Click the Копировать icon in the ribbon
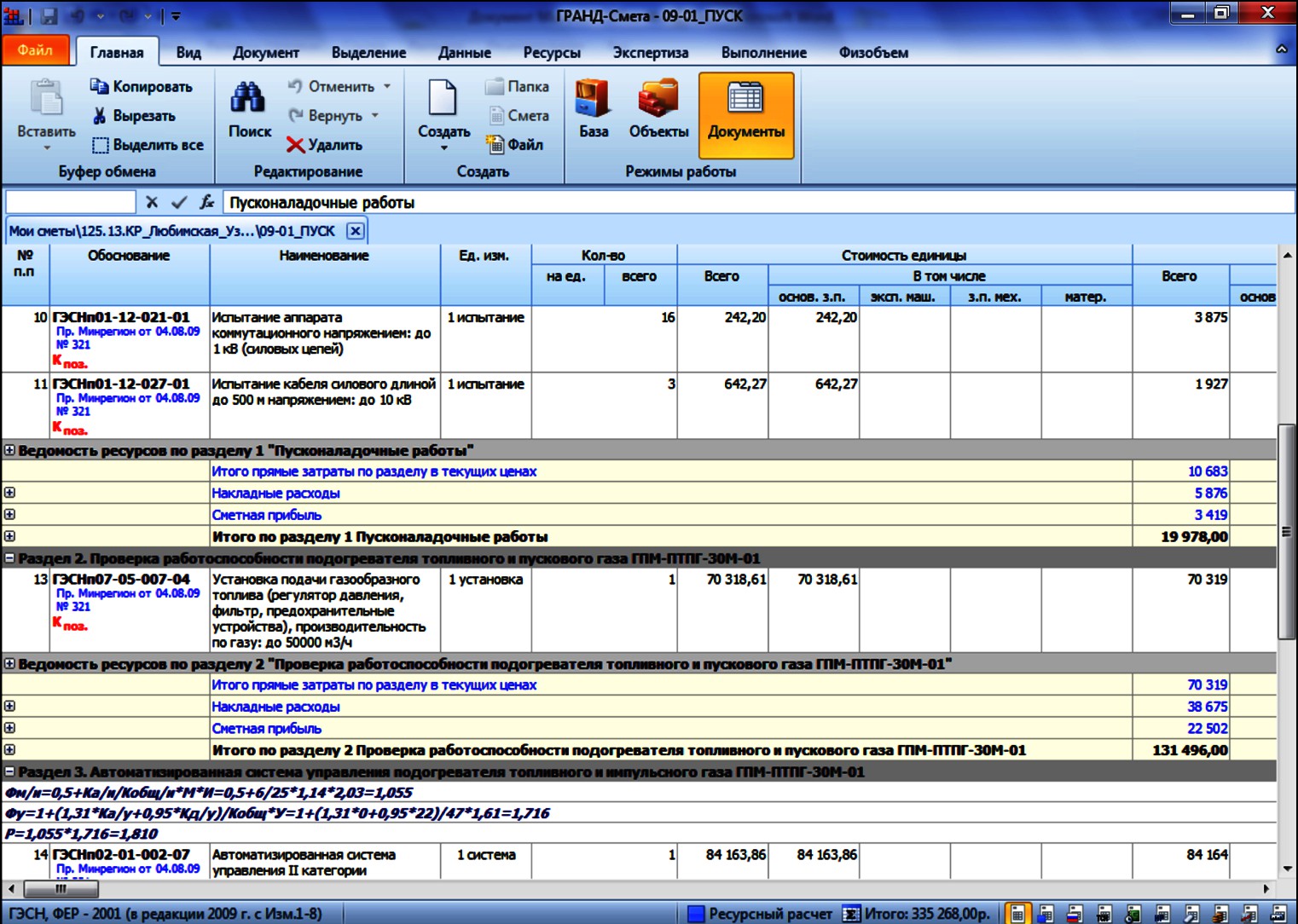This screenshot has height=924, width=1298. [x=99, y=86]
